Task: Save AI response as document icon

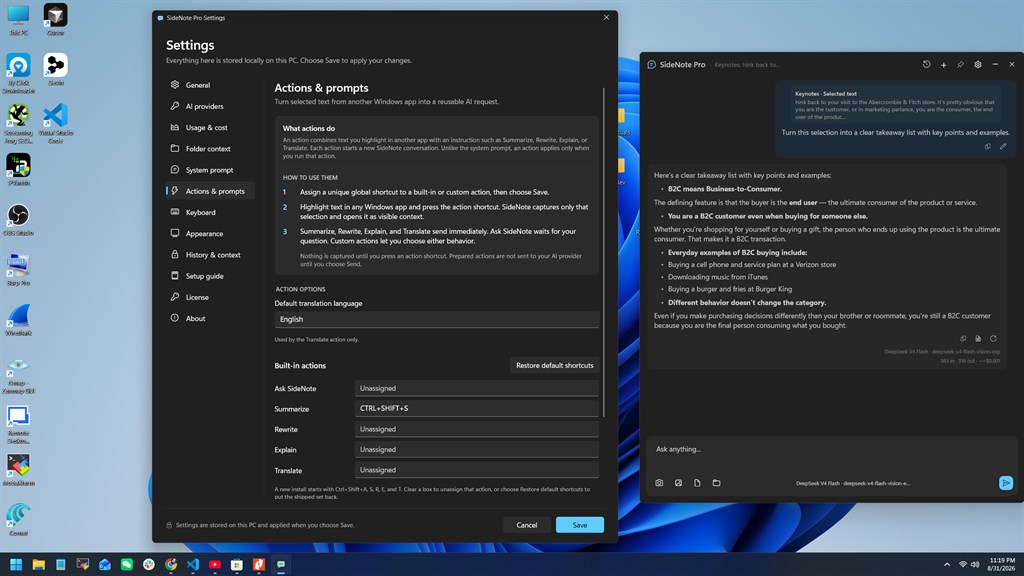Action: click(x=978, y=338)
